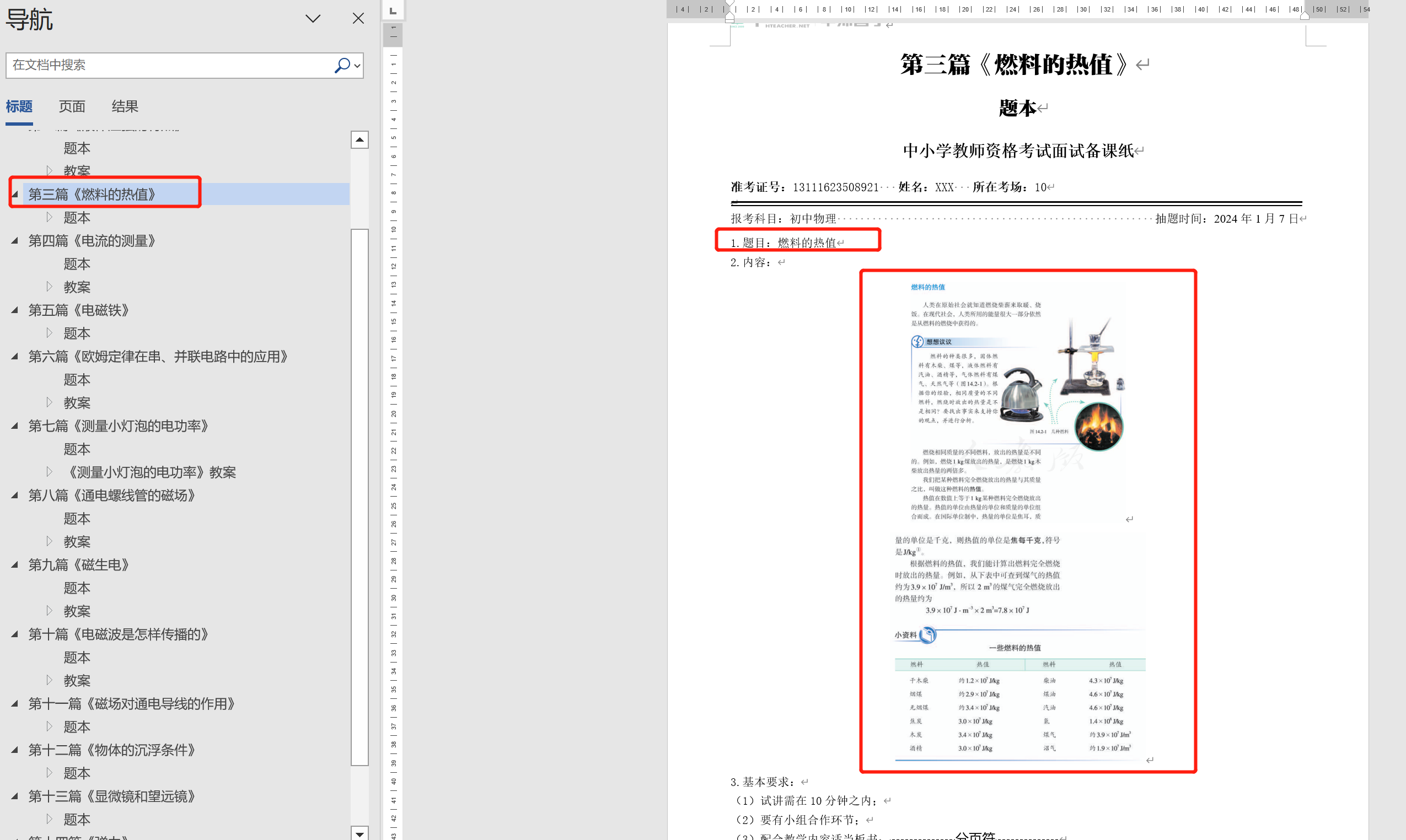
Task: Open navigation pane options chevron
Action: tap(313, 19)
